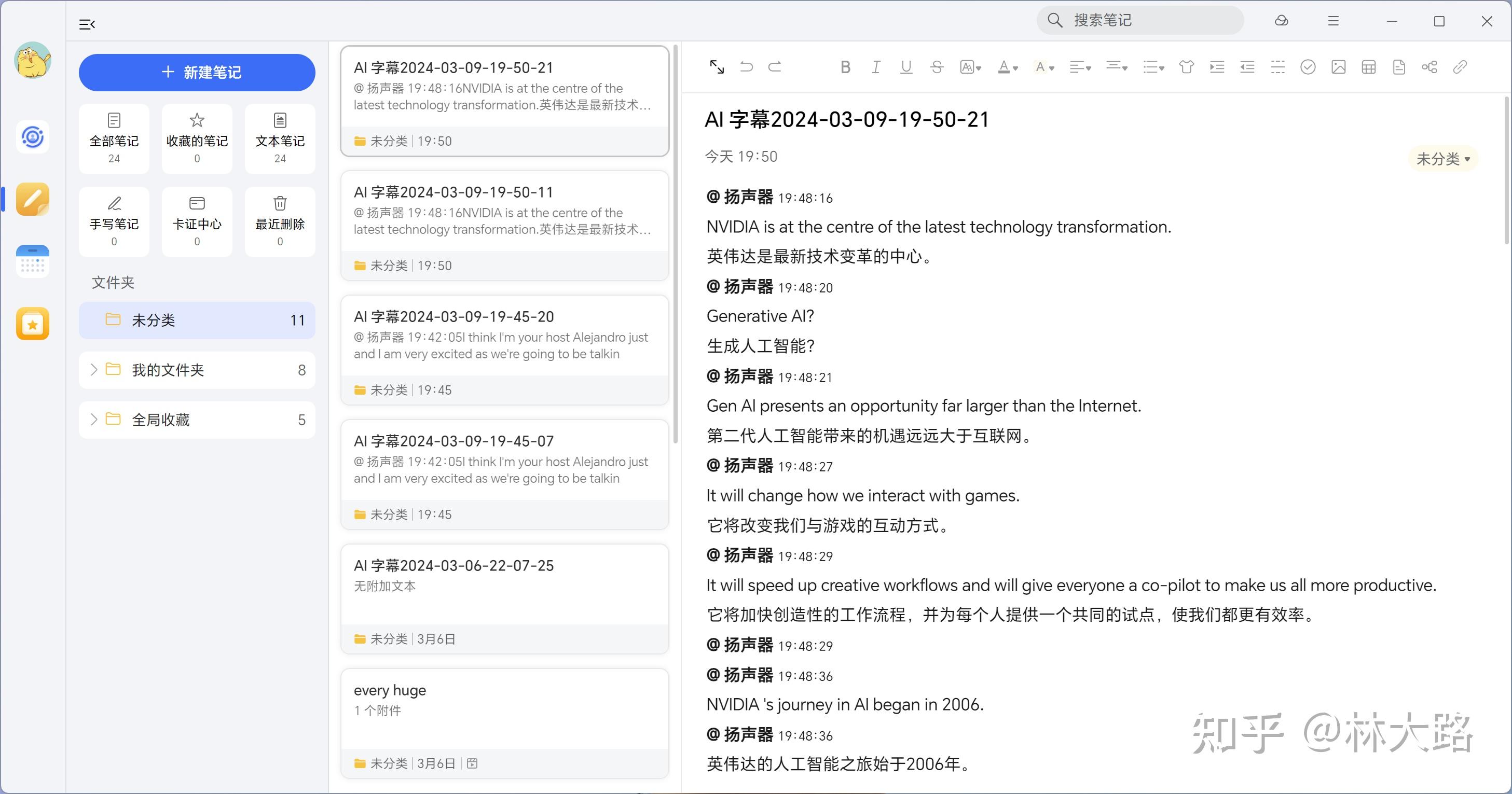Screen dimensions: 1512x794
Task: Insert a document attachment
Action: click(x=1399, y=67)
